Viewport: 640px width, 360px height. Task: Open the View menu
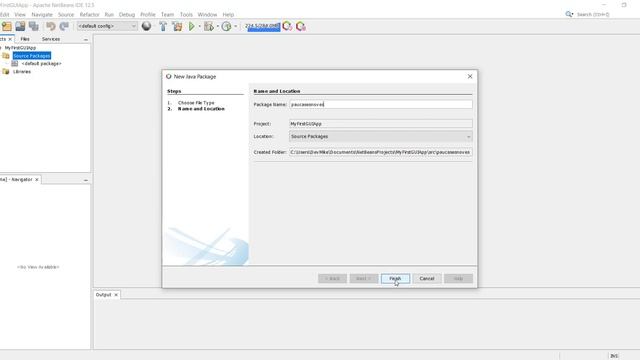(x=20, y=14)
